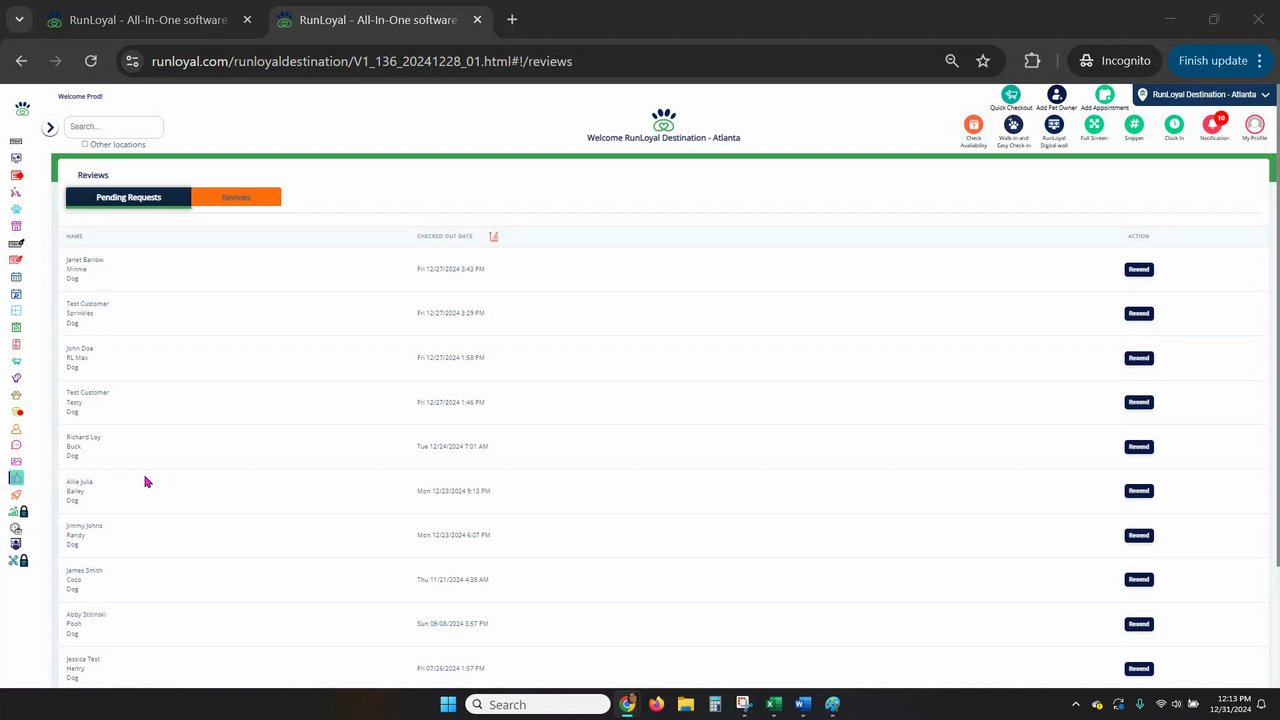
Task: Click the Clock In icon
Action: [1174, 124]
